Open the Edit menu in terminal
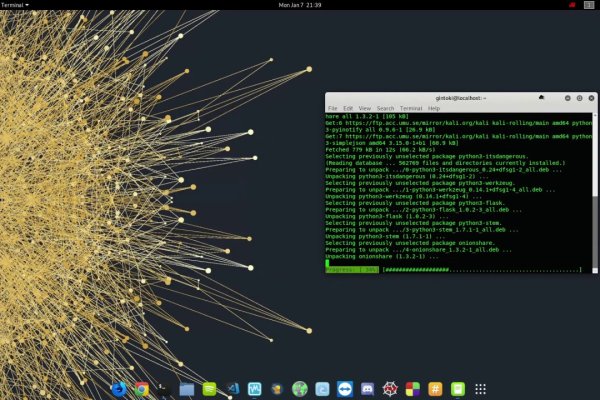The height and width of the screenshot is (400, 600). 348,108
